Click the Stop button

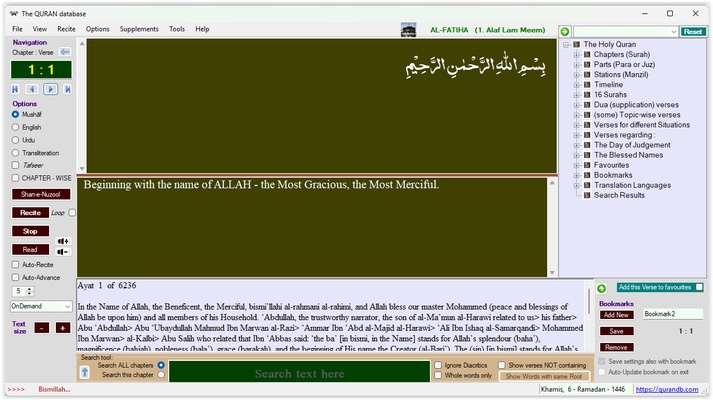pyautogui.click(x=30, y=231)
